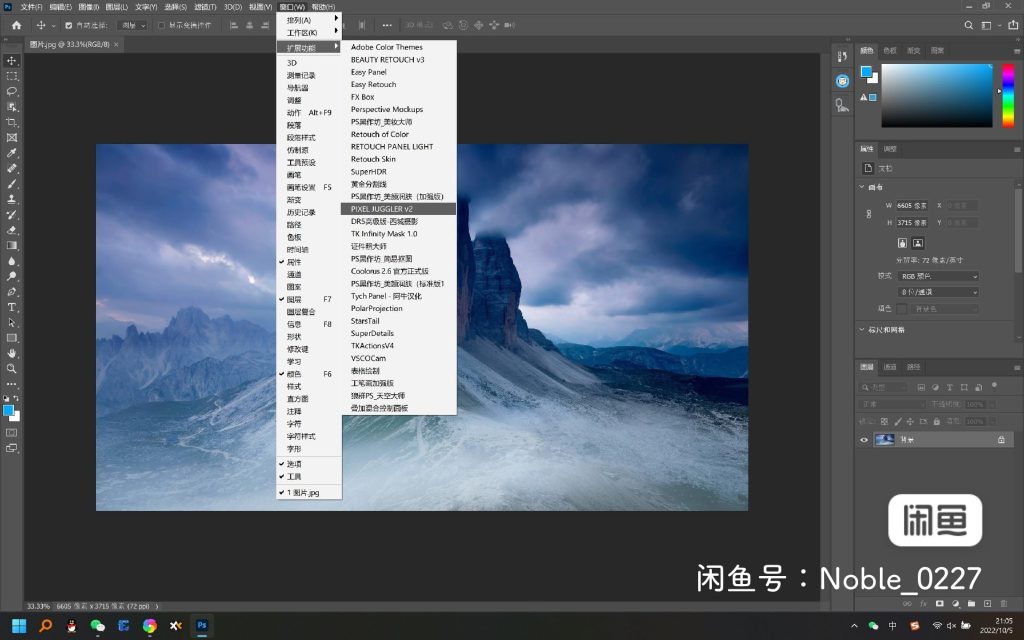Screen dimensions: 1024x640
Task: Uncheck 图层 F7 in the Window menu
Action: pos(309,299)
